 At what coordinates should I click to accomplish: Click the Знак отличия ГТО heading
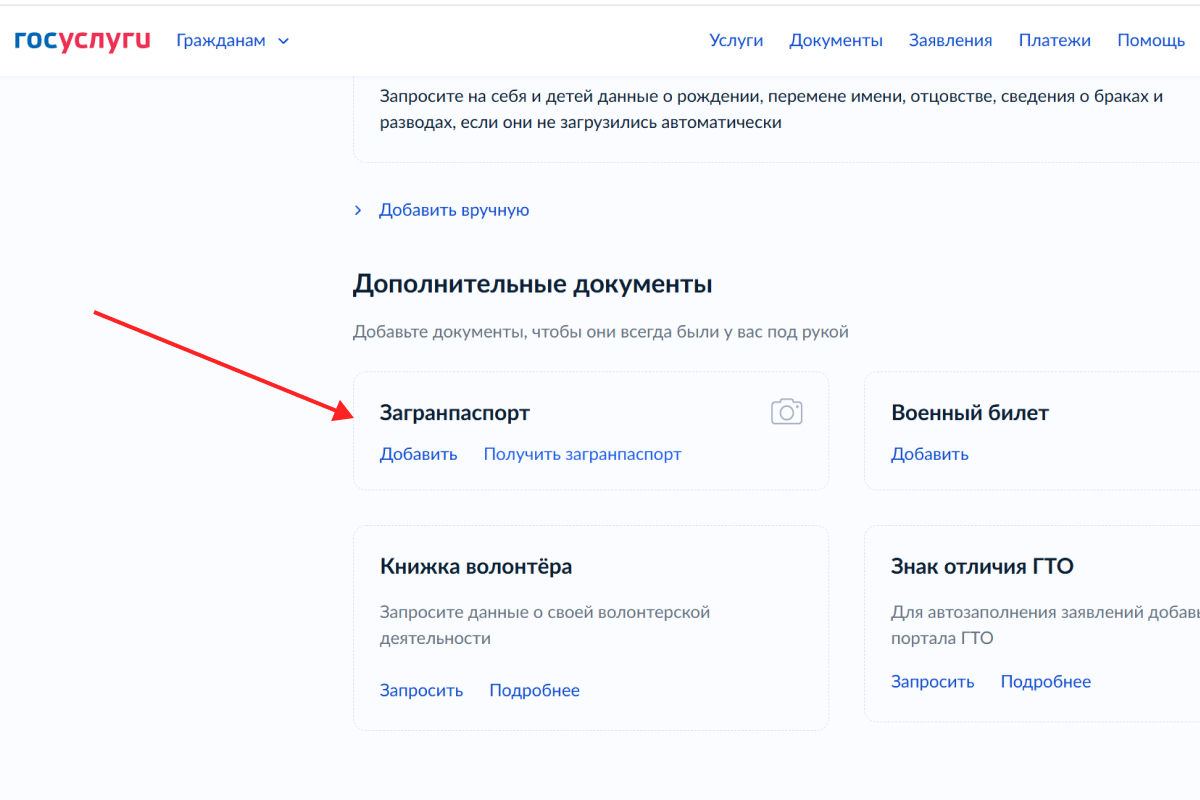(x=982, y=566)
